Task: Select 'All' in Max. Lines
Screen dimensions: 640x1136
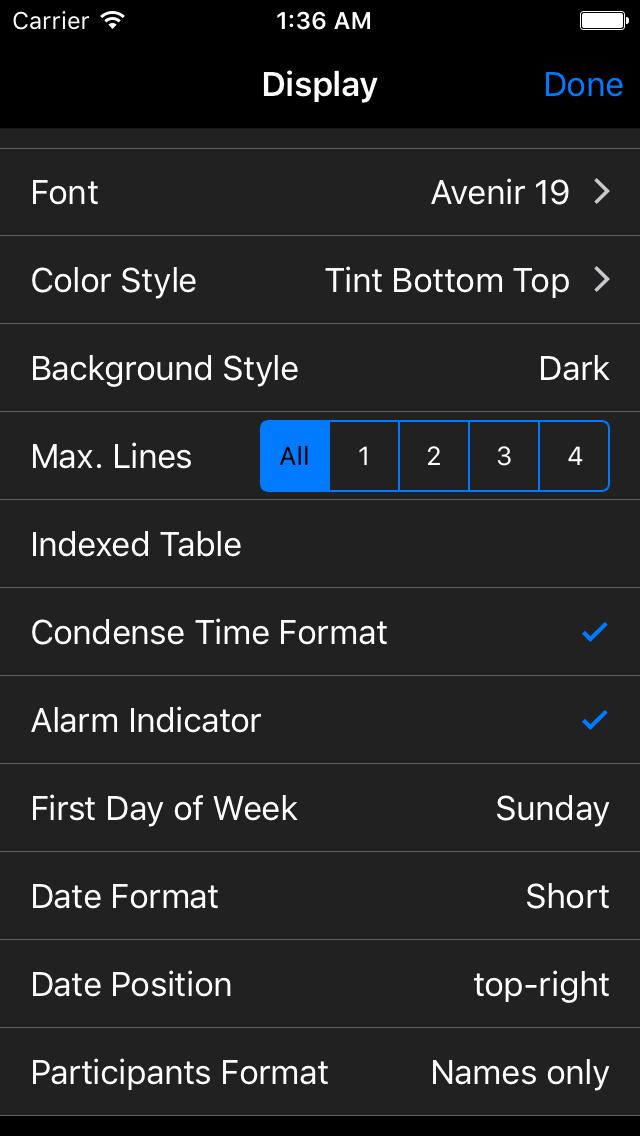Action: (x=295, y=456)
